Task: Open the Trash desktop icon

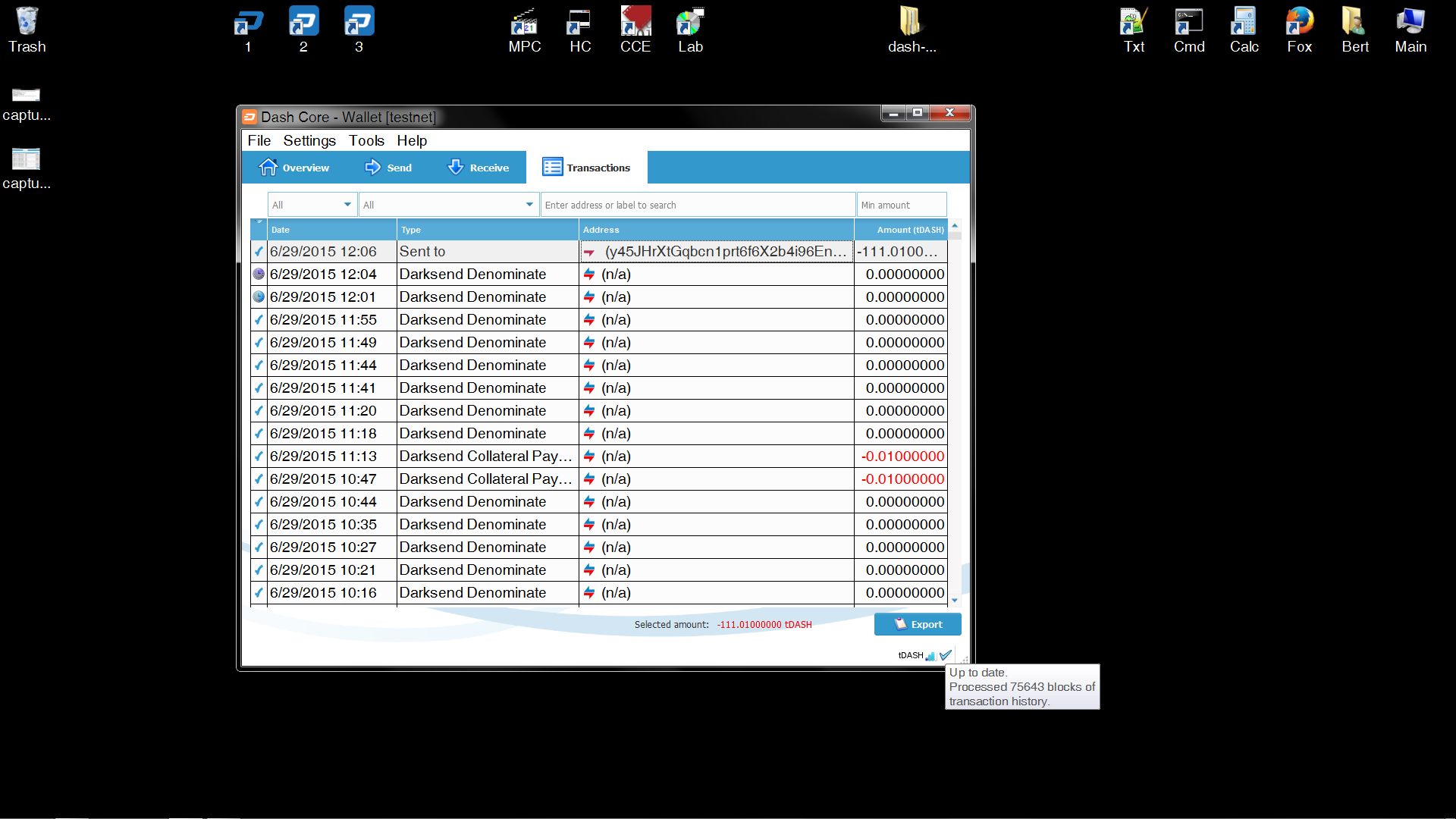Action: tap(27, 30)
